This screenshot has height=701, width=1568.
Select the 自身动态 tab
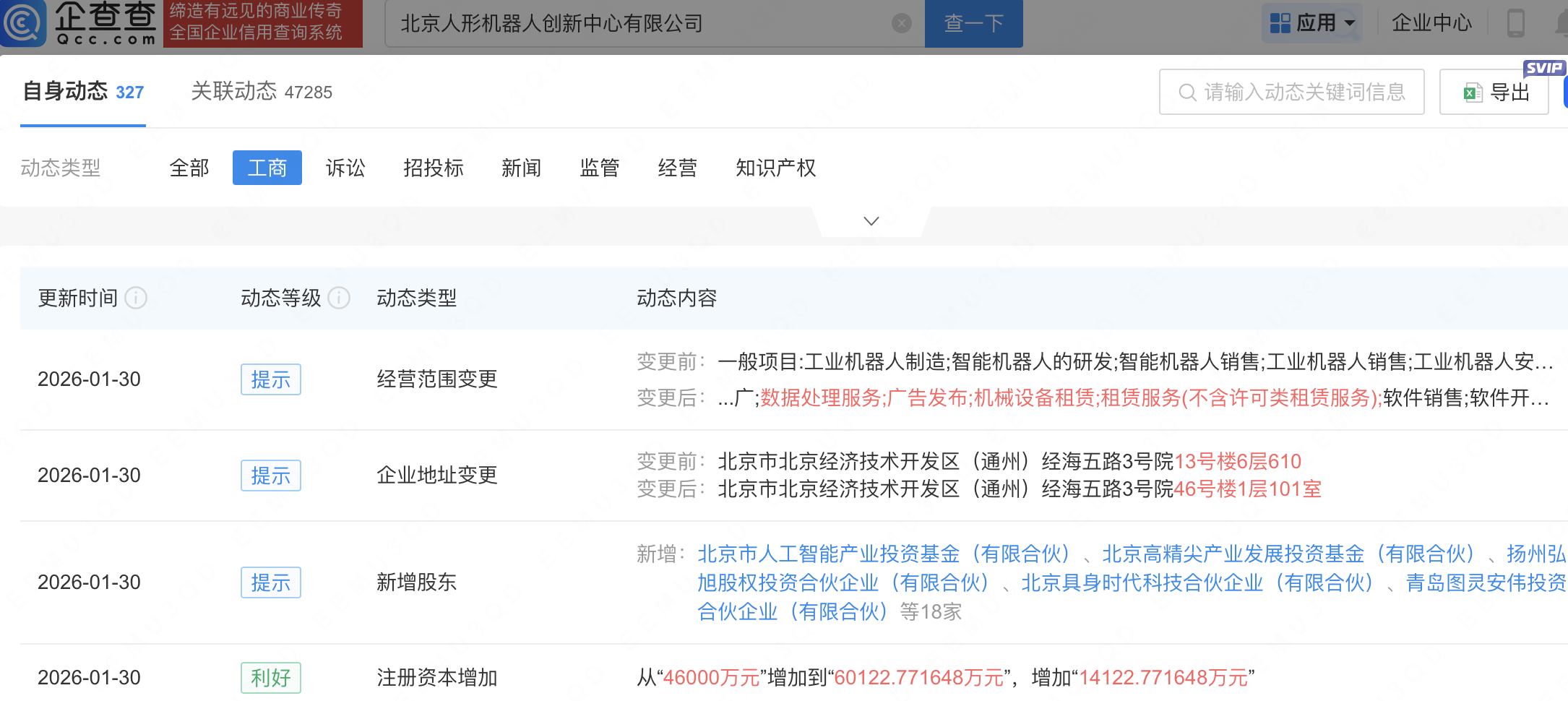click(x=83, y=92)
